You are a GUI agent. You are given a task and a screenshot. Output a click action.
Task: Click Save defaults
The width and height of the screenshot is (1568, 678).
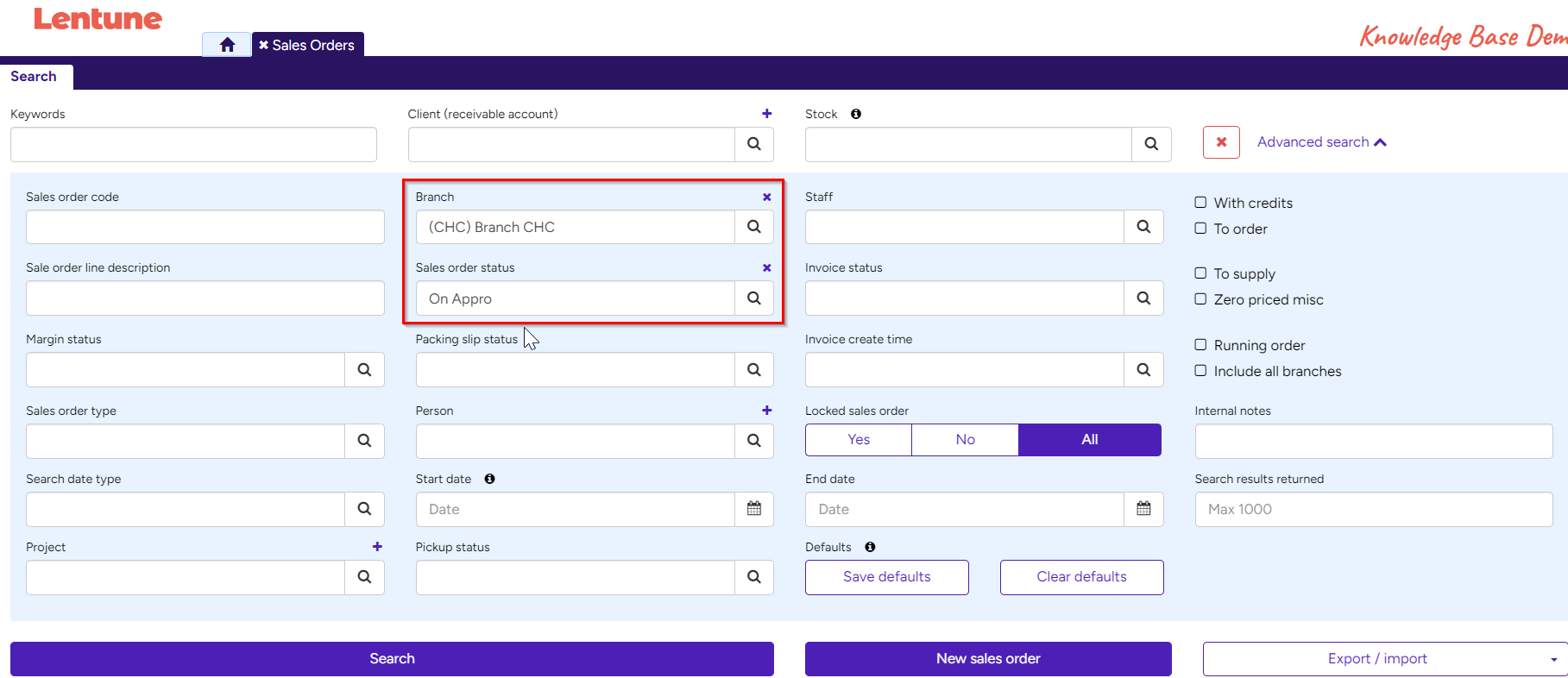tap(887, 577)
